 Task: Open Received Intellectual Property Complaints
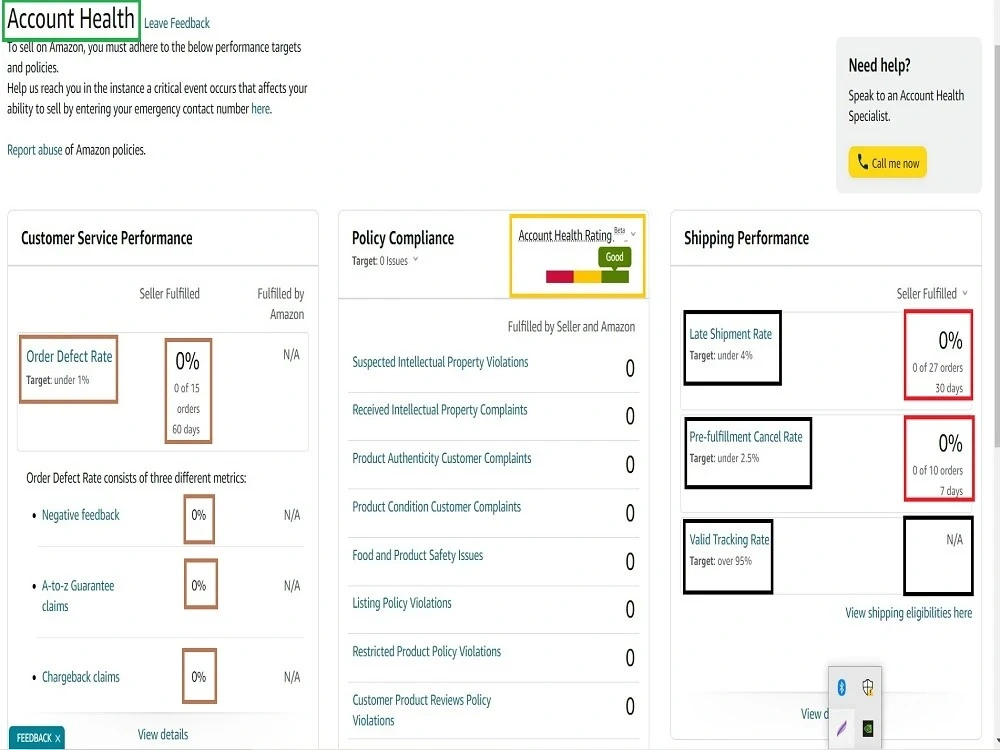coord(439,409)
